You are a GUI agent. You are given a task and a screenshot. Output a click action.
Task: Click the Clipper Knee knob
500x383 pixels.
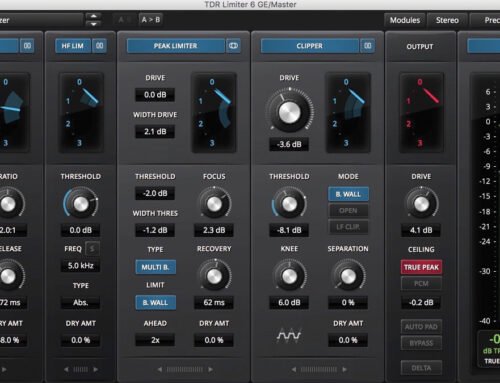coord(289,276)
